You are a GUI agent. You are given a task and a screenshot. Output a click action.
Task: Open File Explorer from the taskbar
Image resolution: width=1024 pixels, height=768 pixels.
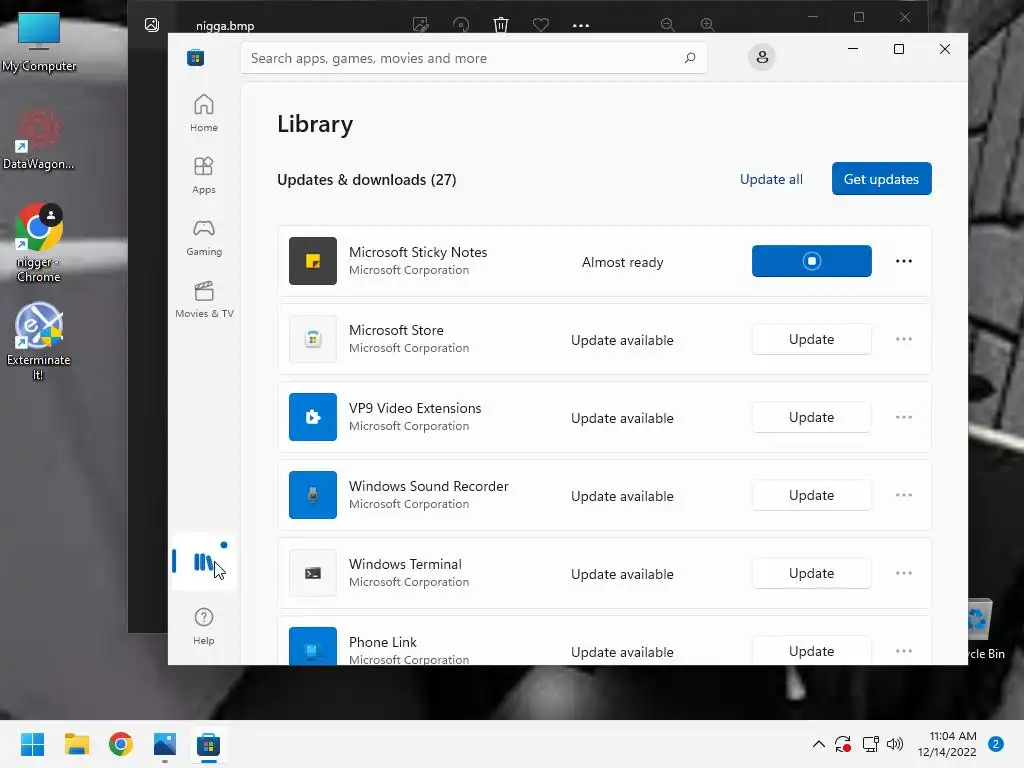[x=76, y=744]
